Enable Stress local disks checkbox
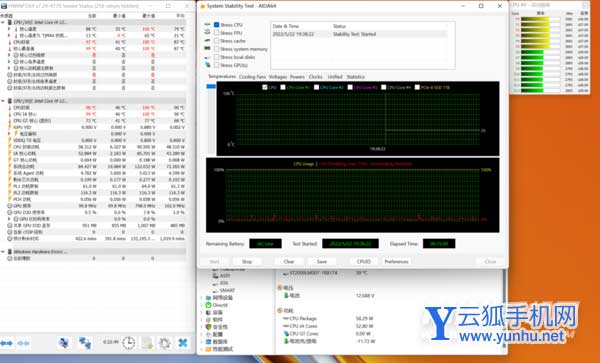This screenshot has width=600, height=363. point(217,57)
